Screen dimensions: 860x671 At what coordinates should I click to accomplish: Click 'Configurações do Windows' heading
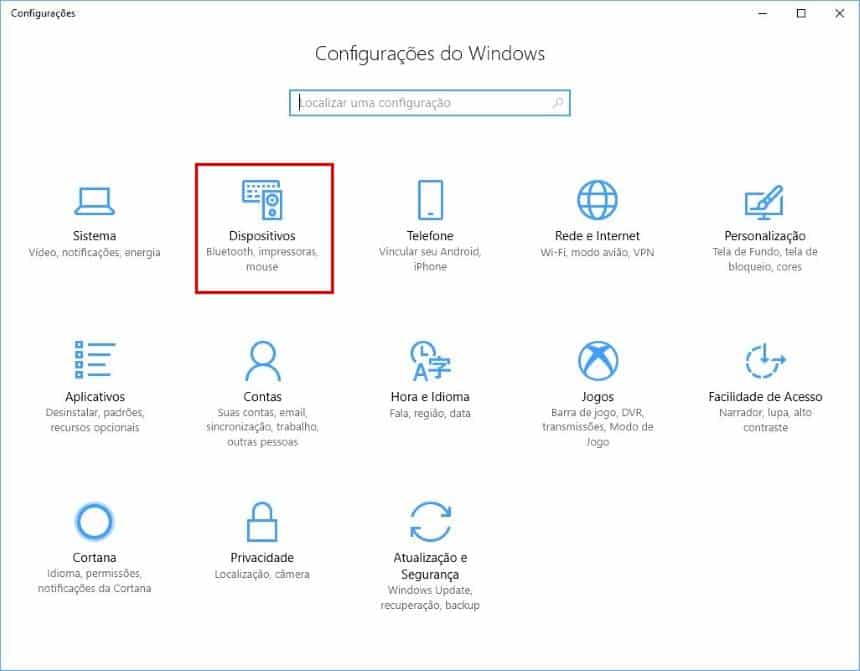pos(430,53)
